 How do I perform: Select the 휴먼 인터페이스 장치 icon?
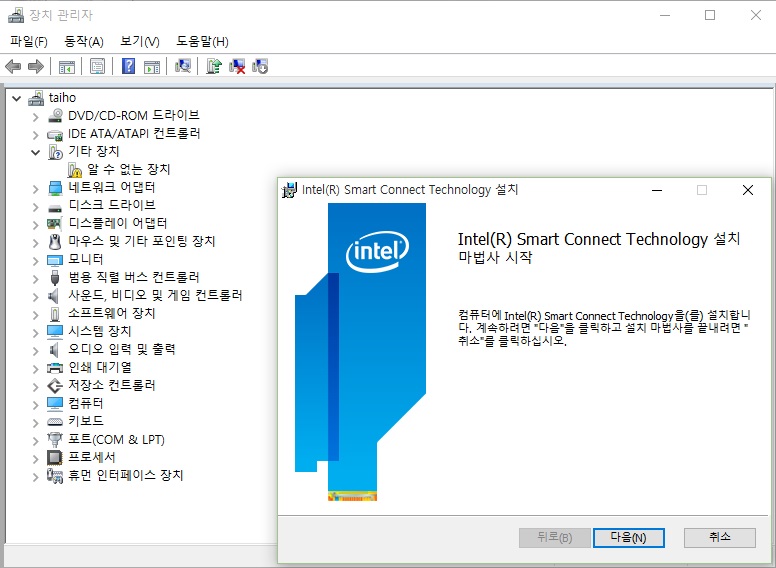[x=55, y=476]
